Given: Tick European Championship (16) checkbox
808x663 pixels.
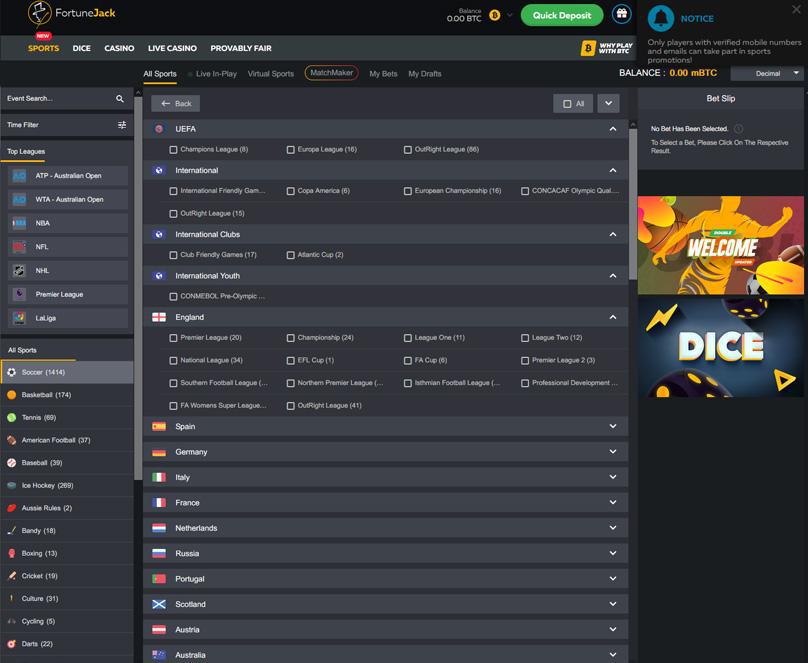Looking at the screenshot, I should 408,191.
